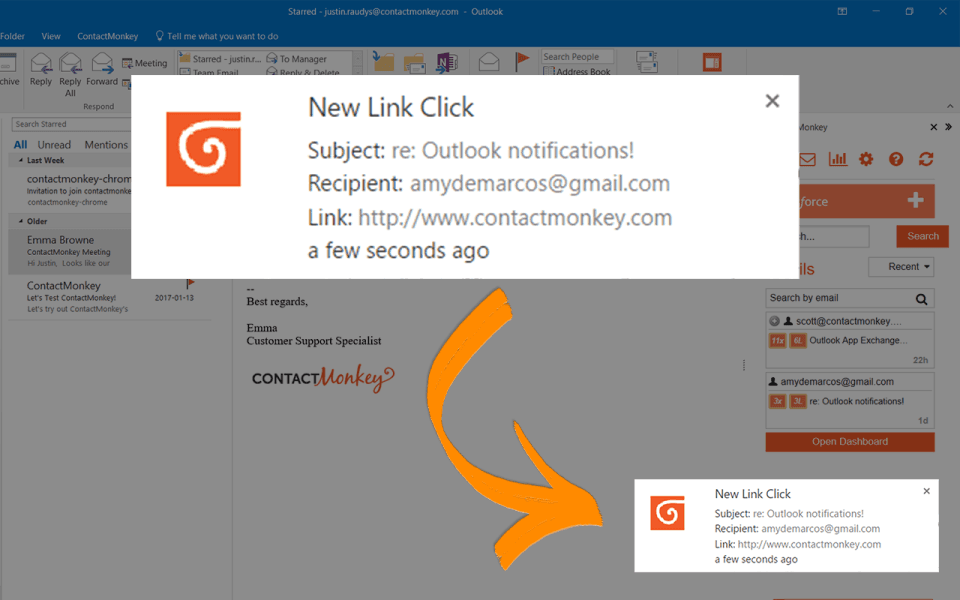The image size is (960, 600).
Task: Forward the selected email
Action: pos(102,70)
